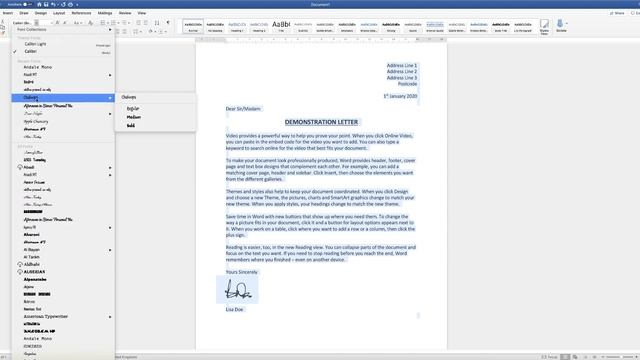Apply the Heading 1 style
This screenshot has width=640, height=360.
coord(237,27)
